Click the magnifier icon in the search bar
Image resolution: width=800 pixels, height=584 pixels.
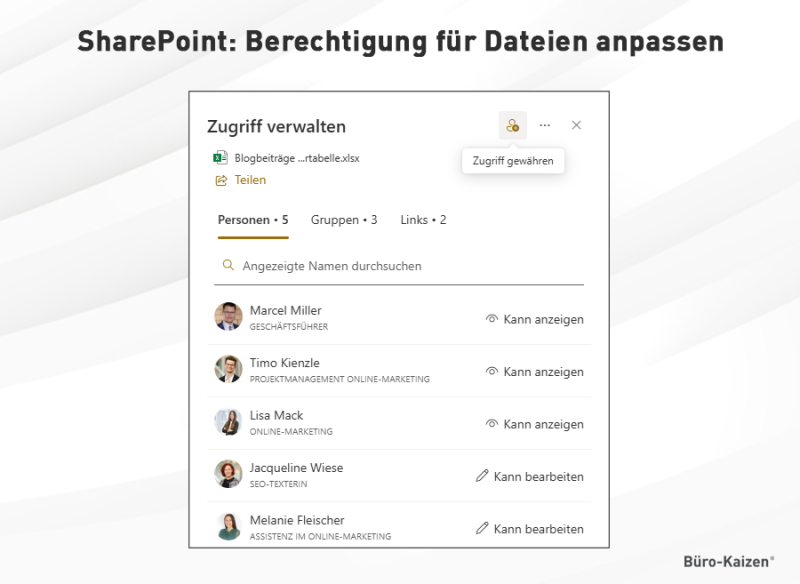click(x=227, y=265)
